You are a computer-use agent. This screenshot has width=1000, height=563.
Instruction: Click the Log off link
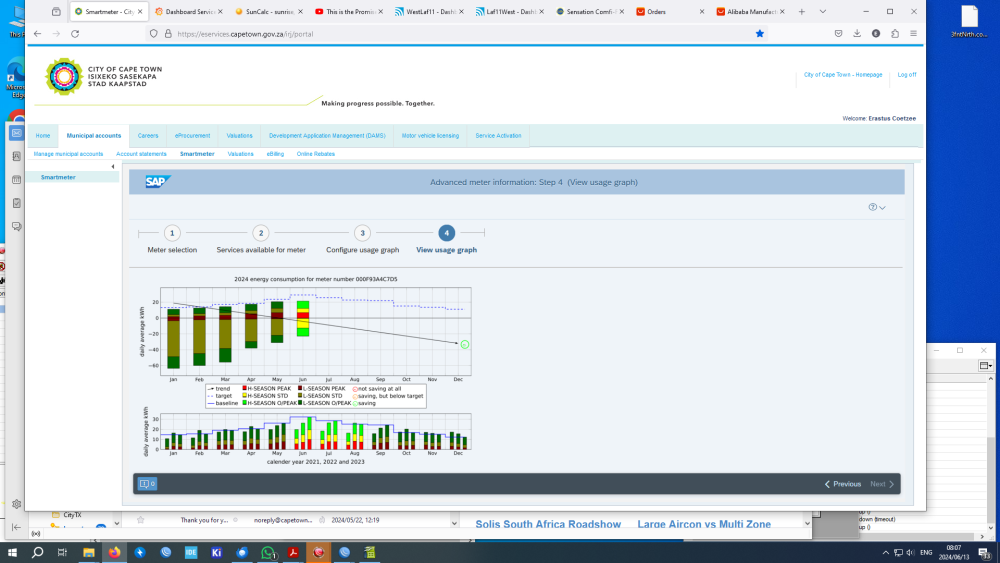tap(906, 75)
